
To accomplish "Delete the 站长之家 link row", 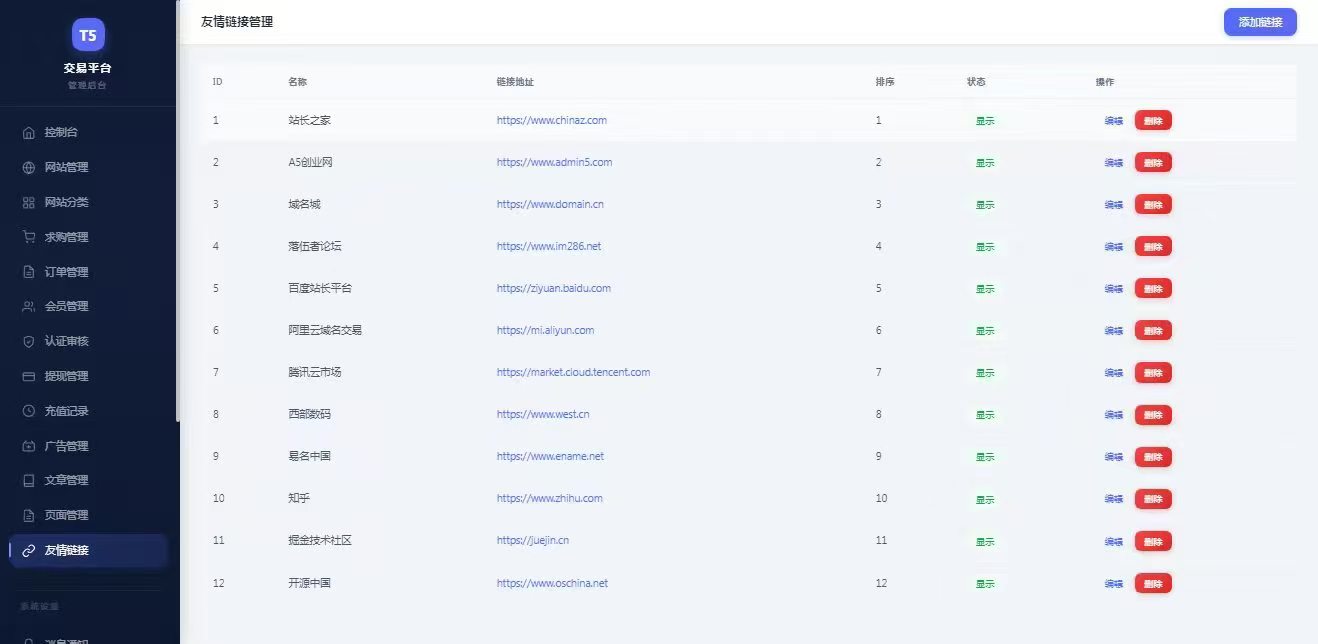I will tap(1153, 120).
